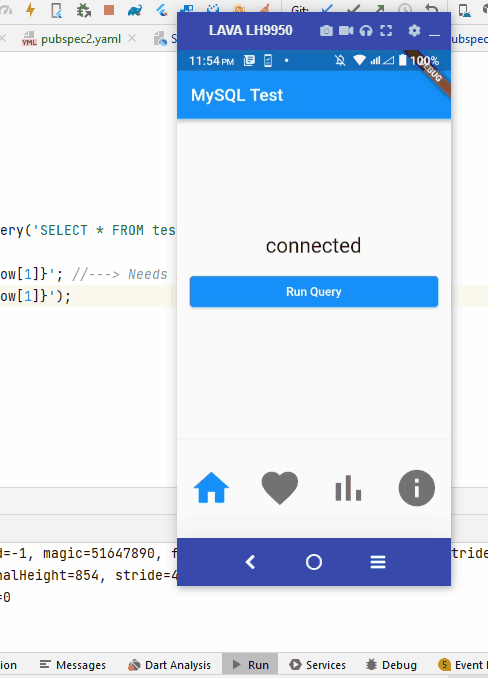This screenshot has width=488, height=678.
Task: Click the Flutter Attach debugger phone icon
Action: [56, 10]
